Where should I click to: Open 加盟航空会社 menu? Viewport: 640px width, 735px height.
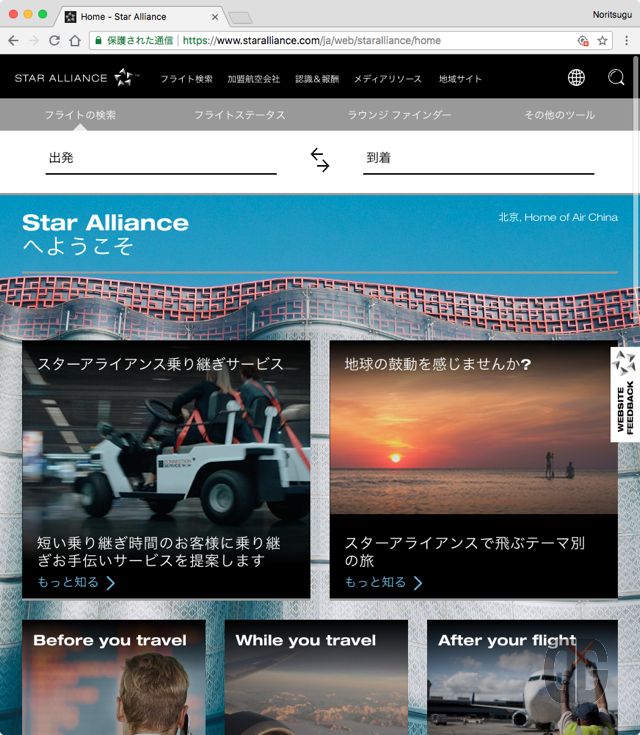coord(254,79)
